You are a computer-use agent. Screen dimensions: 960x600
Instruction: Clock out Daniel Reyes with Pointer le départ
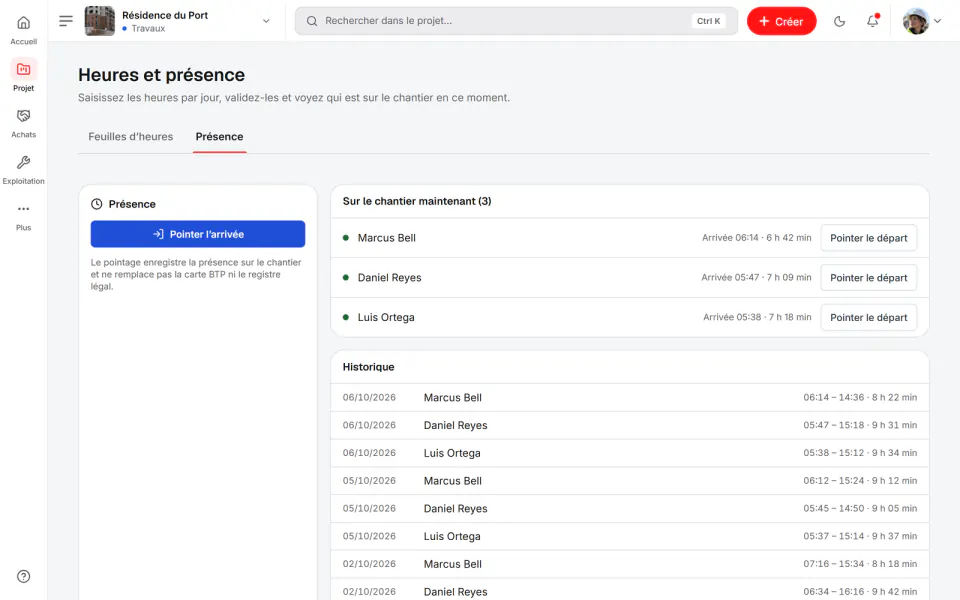[868, 278]
